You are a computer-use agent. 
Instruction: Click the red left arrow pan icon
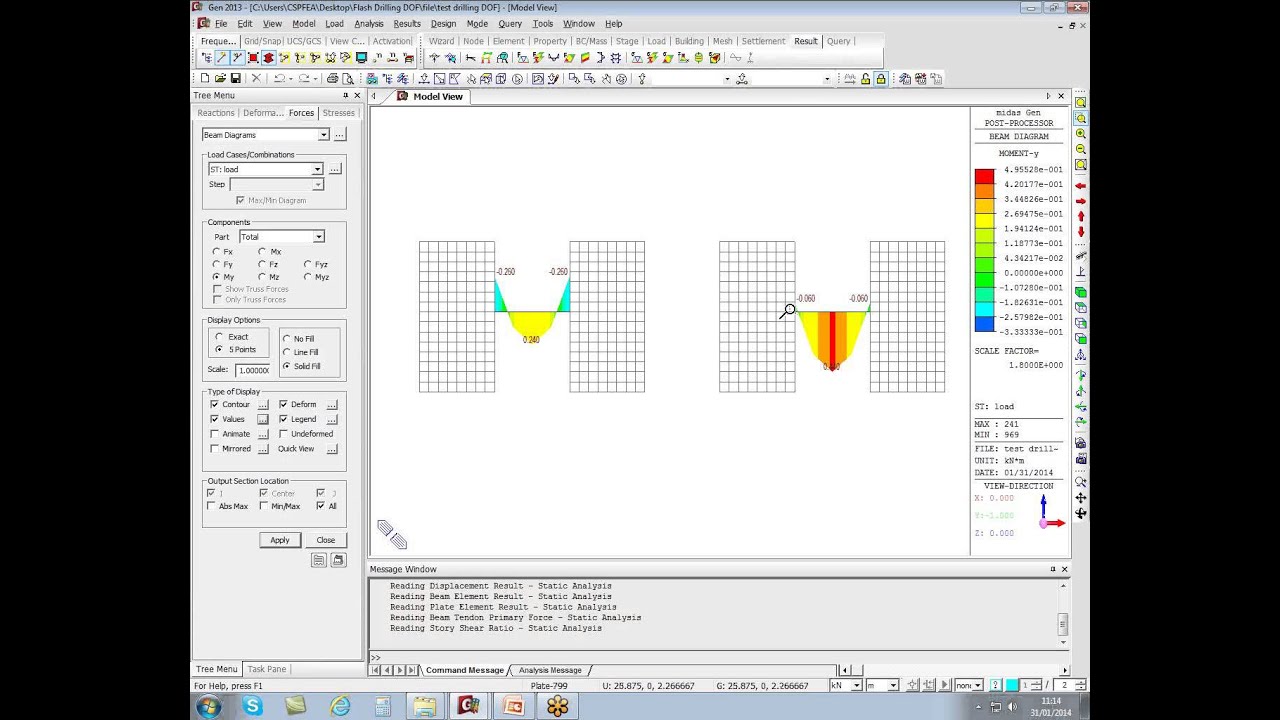(x=1081, y=186)
